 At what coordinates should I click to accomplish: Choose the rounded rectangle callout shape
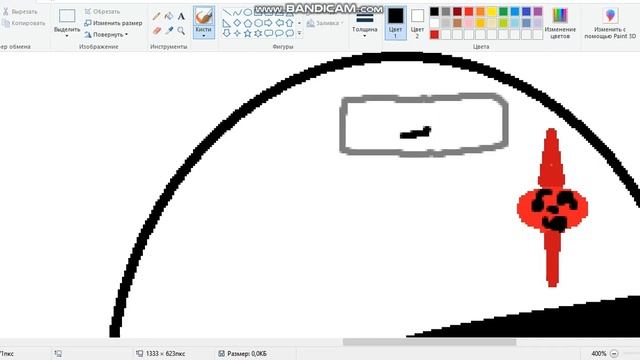[x=269, y=33]
